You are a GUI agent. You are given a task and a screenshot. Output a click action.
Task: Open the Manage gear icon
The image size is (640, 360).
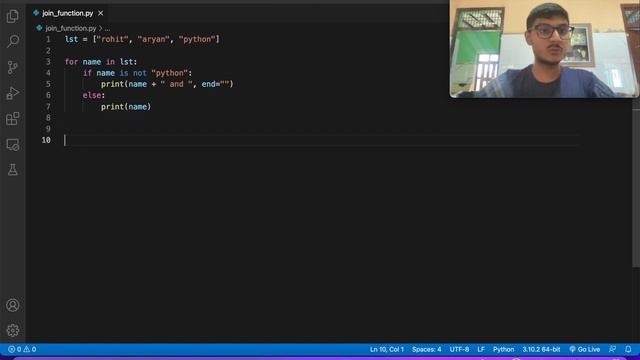pyautogui.click(x=13, y=330)
